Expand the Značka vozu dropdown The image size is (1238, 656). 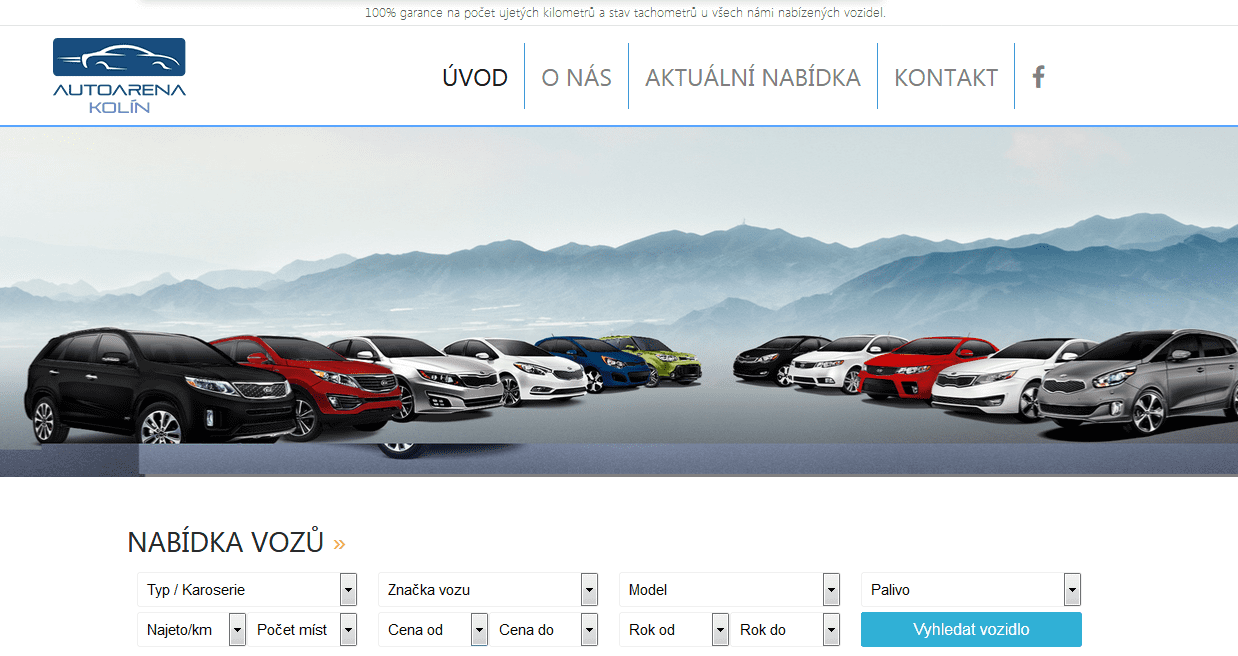(488, 590)
